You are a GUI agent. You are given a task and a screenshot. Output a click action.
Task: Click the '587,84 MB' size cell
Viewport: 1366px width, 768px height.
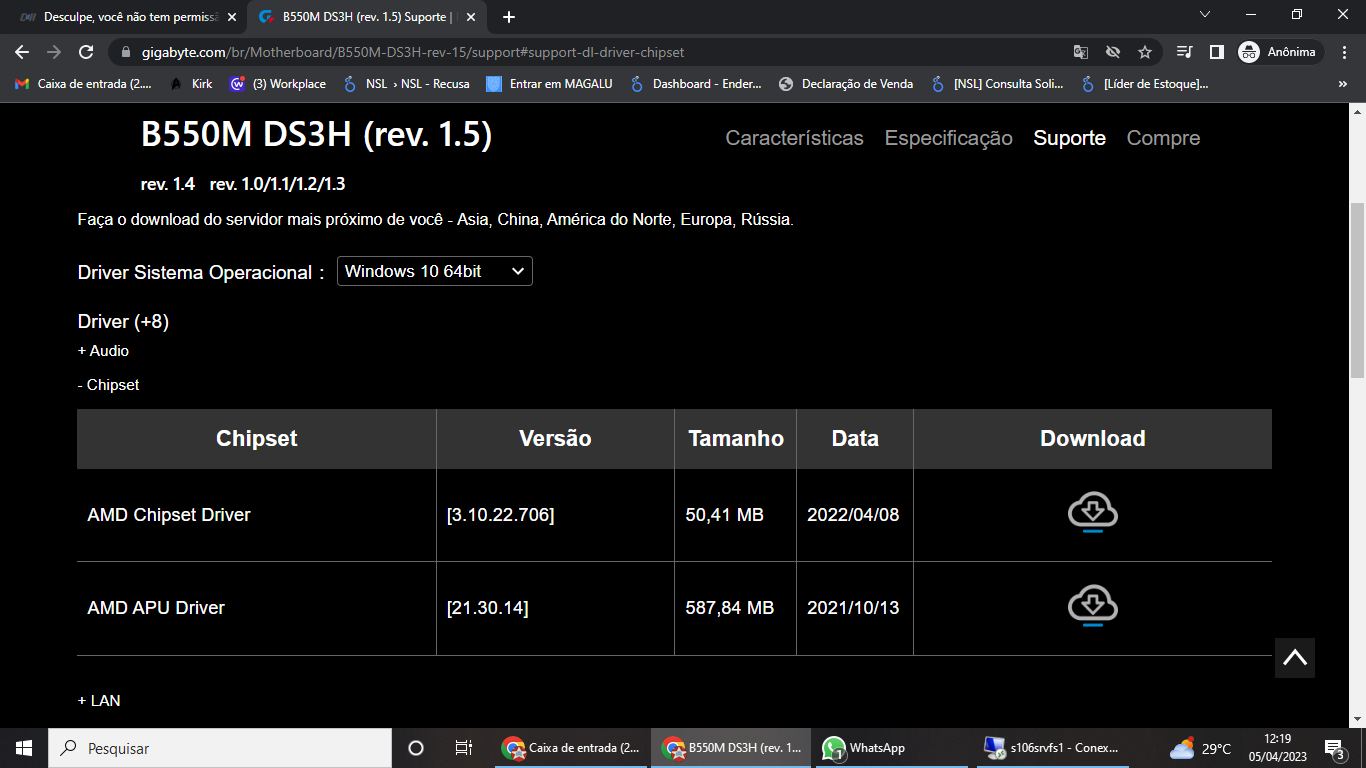pyautogui.click(x=735, y=608)
